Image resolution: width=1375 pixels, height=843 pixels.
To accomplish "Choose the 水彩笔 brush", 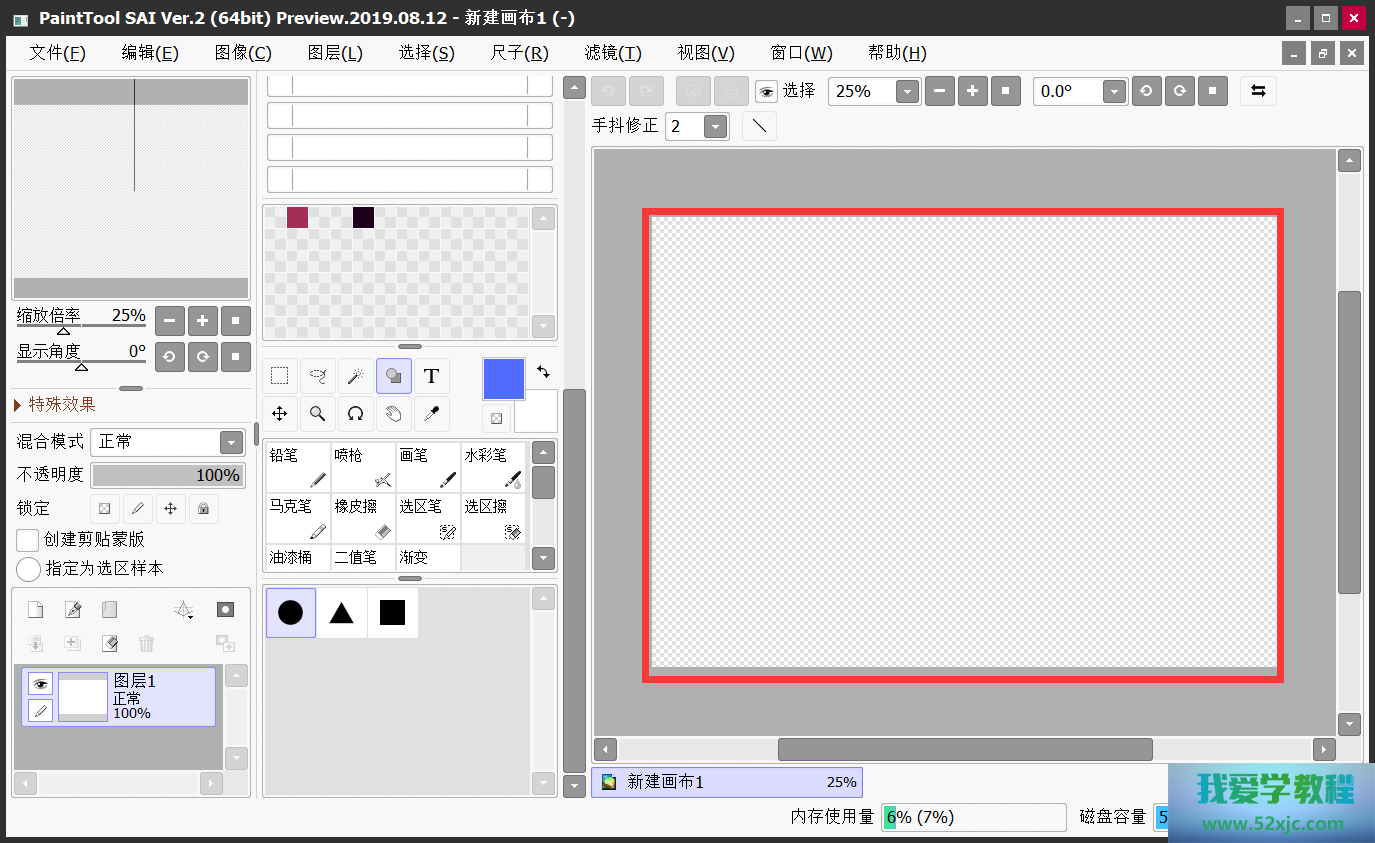I will pos(493,467).
